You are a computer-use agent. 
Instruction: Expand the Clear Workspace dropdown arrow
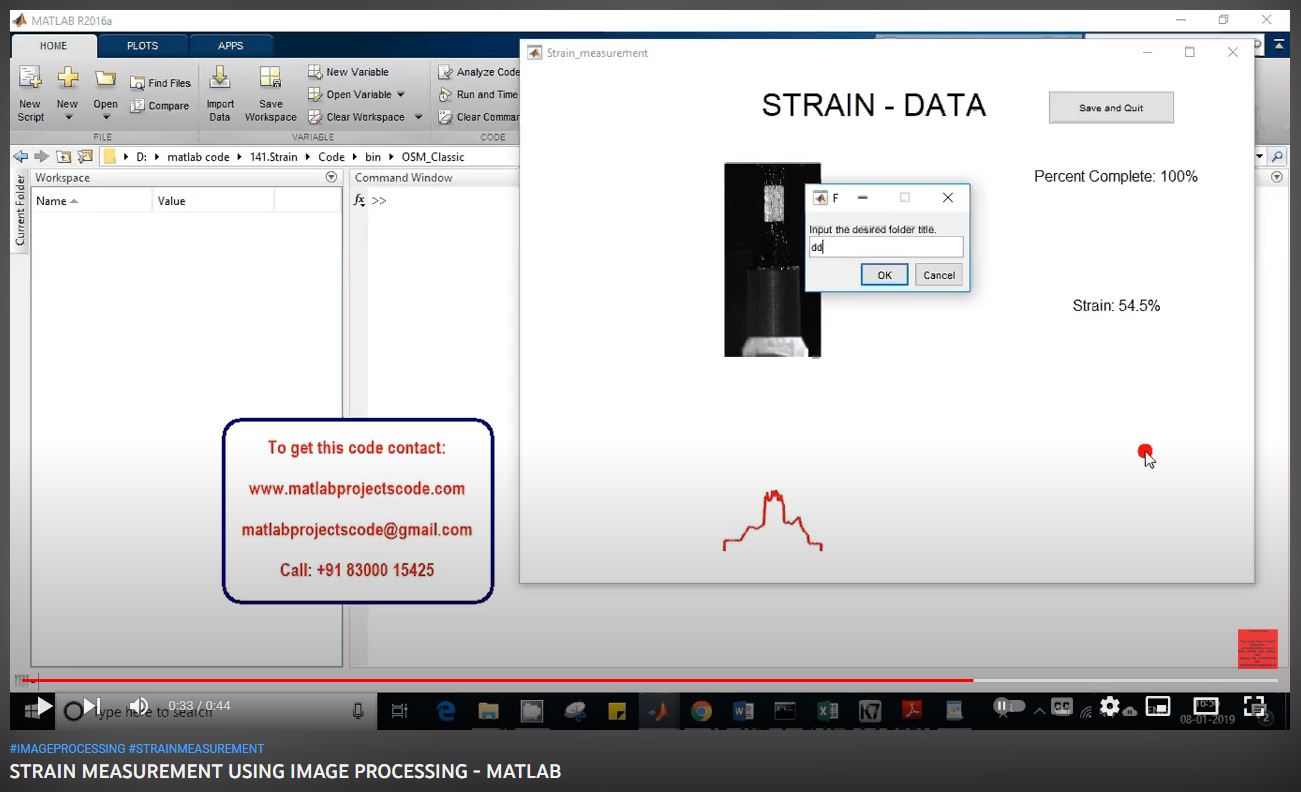pyautogui.click(x=418, y=117)
